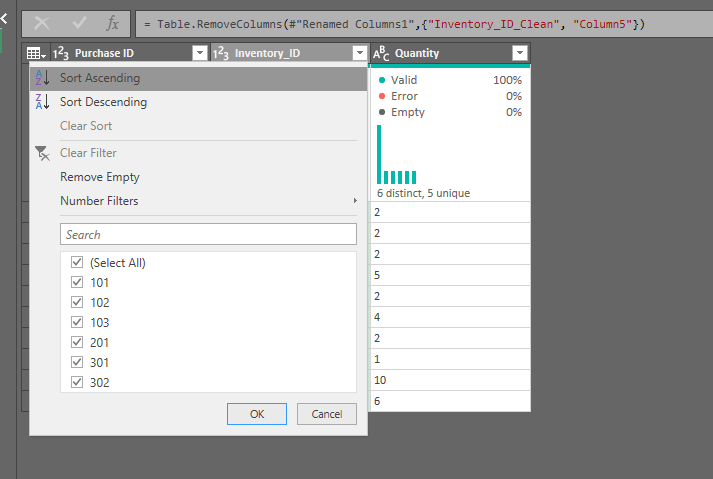The image size is (713, 479).
Task: Uncheck the 102 value checkbox
Action: pos(77,302)
